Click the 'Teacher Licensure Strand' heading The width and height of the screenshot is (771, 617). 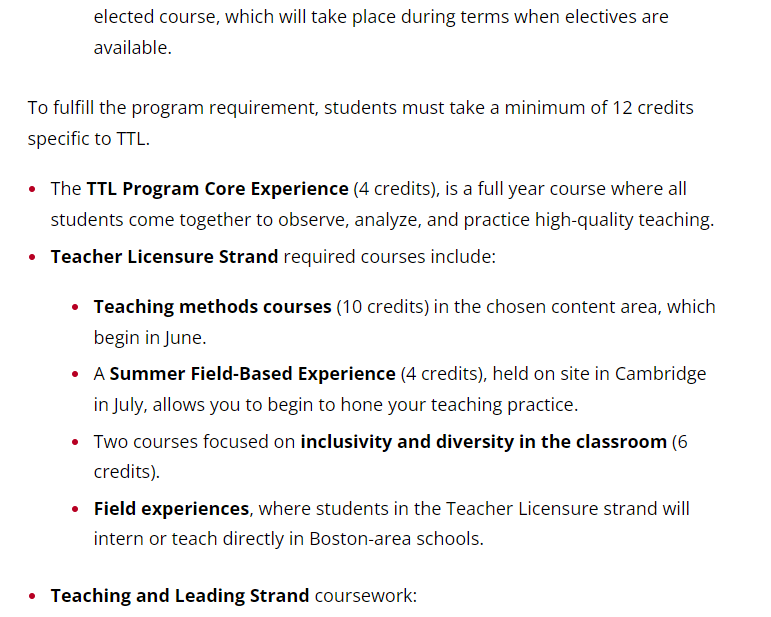coord(164,257)
